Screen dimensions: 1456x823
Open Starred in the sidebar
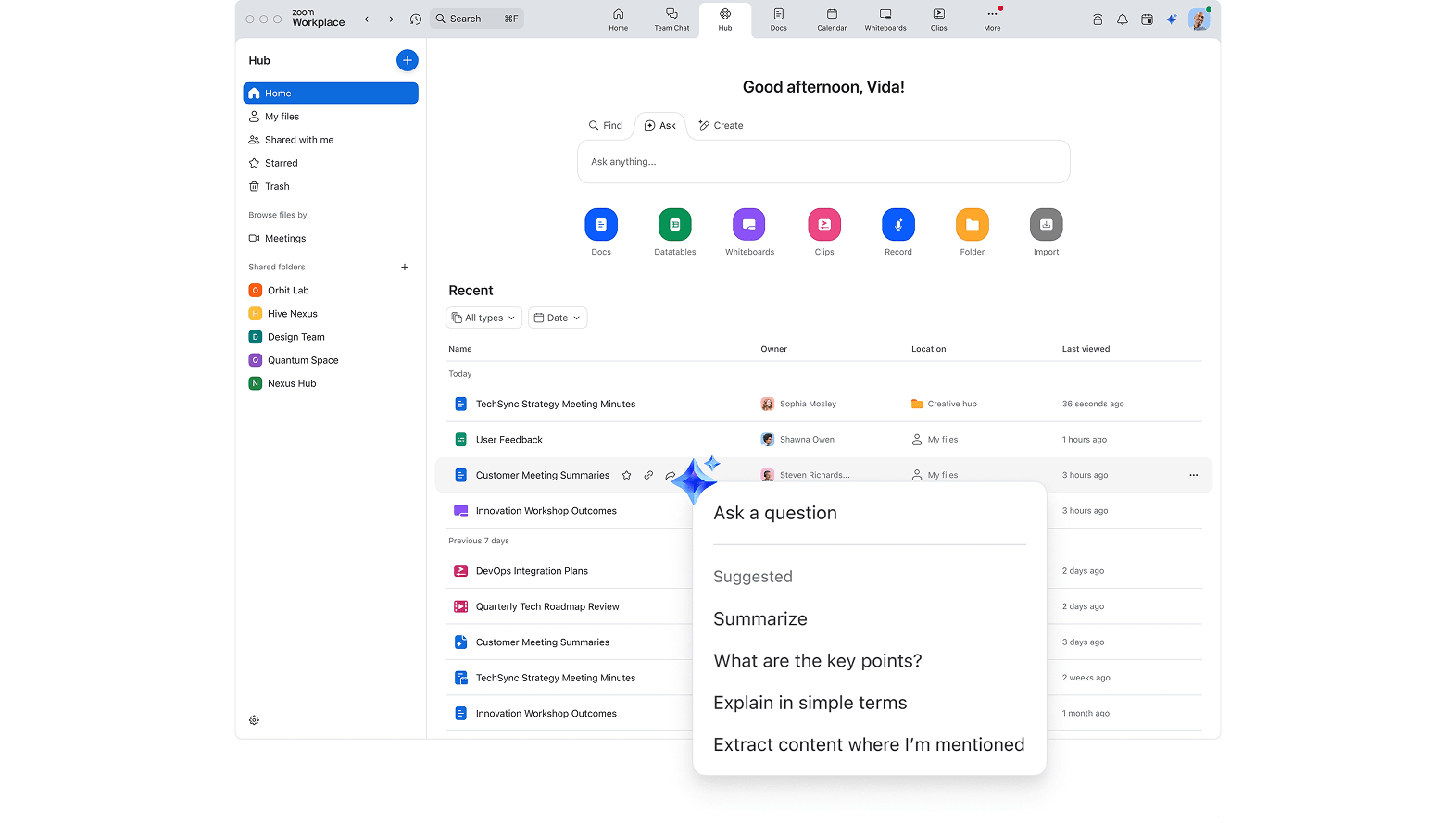coord(282,163)
